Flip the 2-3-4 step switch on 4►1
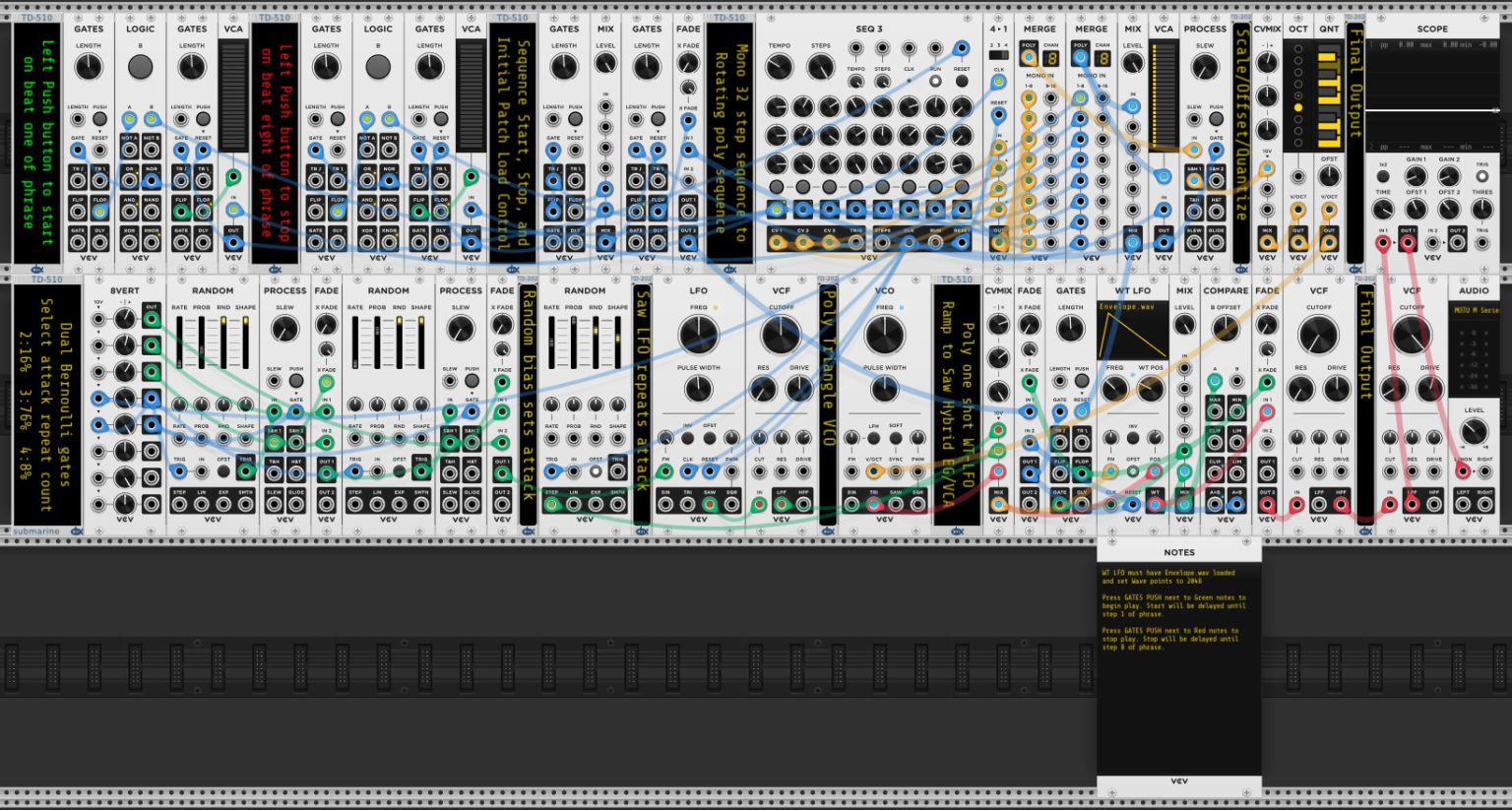 [998, 57]
